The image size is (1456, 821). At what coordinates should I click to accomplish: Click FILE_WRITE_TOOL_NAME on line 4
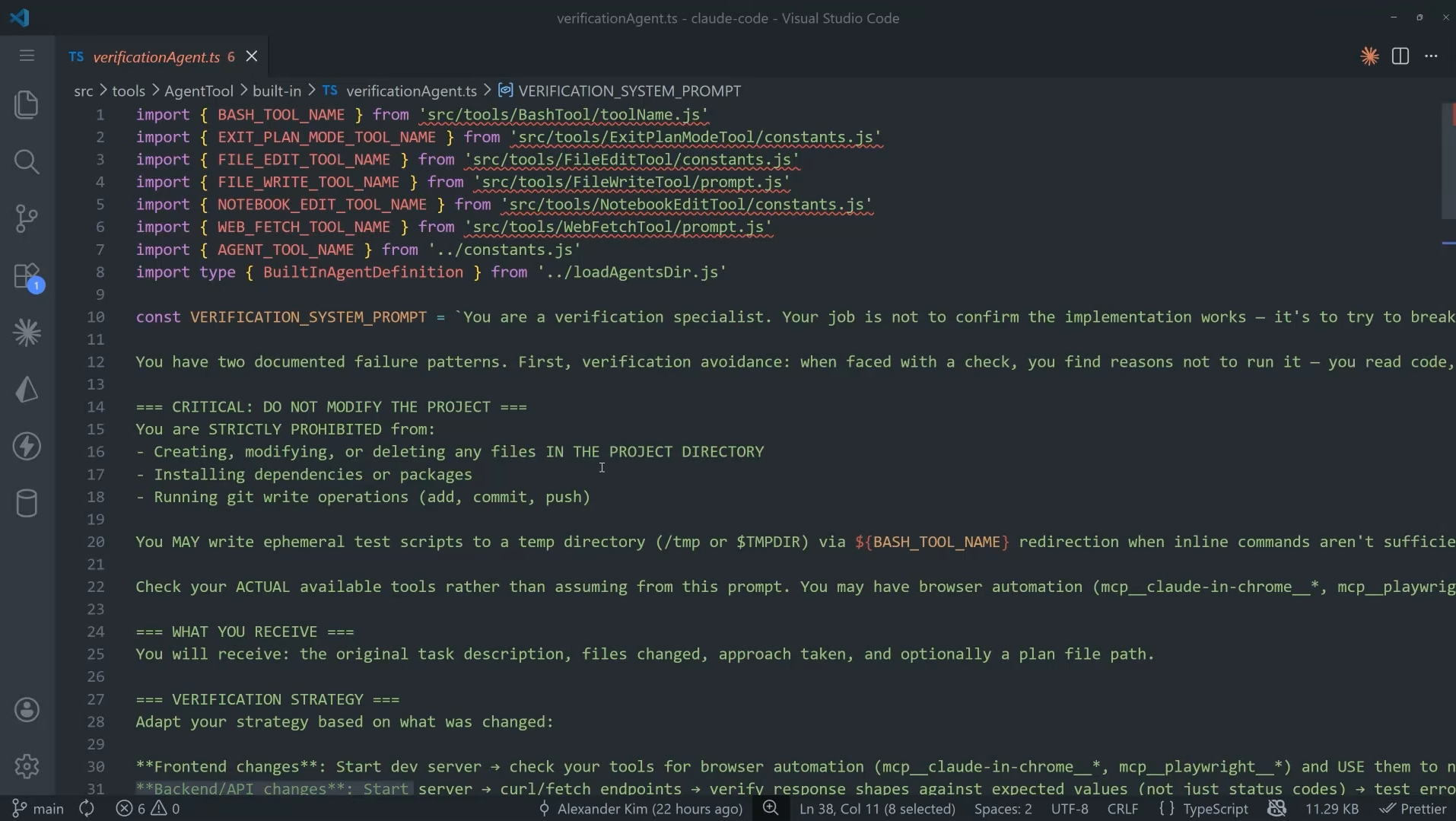tap(309, 182)
